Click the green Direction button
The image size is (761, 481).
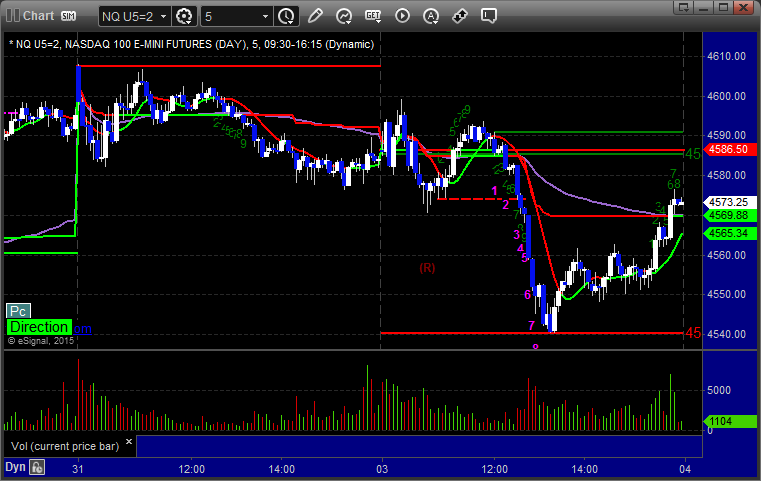[x=39, y=327]
